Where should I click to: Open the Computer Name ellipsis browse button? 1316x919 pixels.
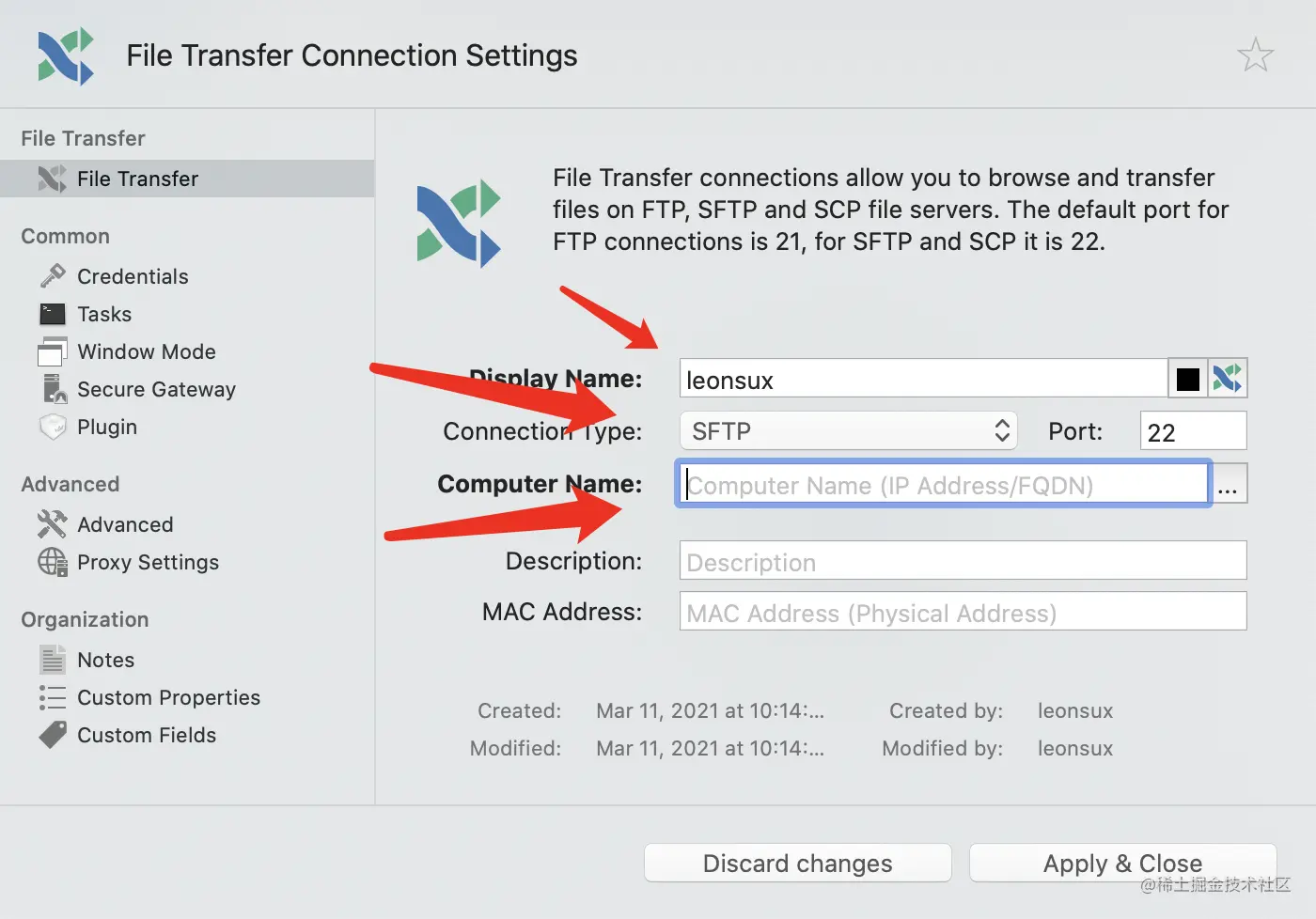click(1228, 485)
